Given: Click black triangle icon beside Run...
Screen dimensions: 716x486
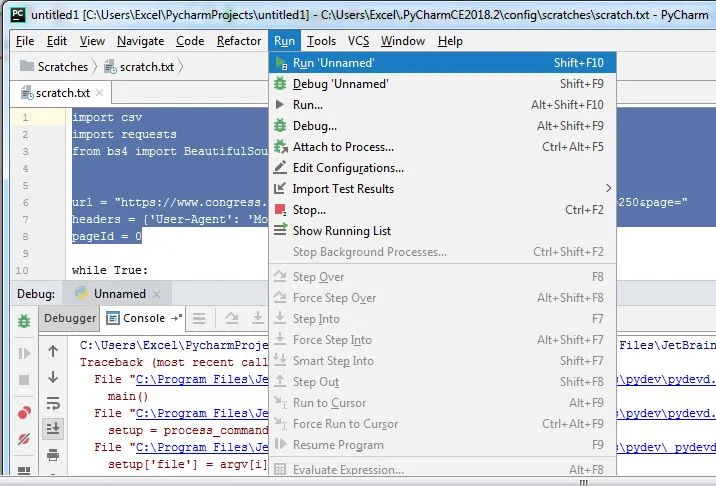Looking at the screenshot, I should pyautogui.click(x=279, y=105).
